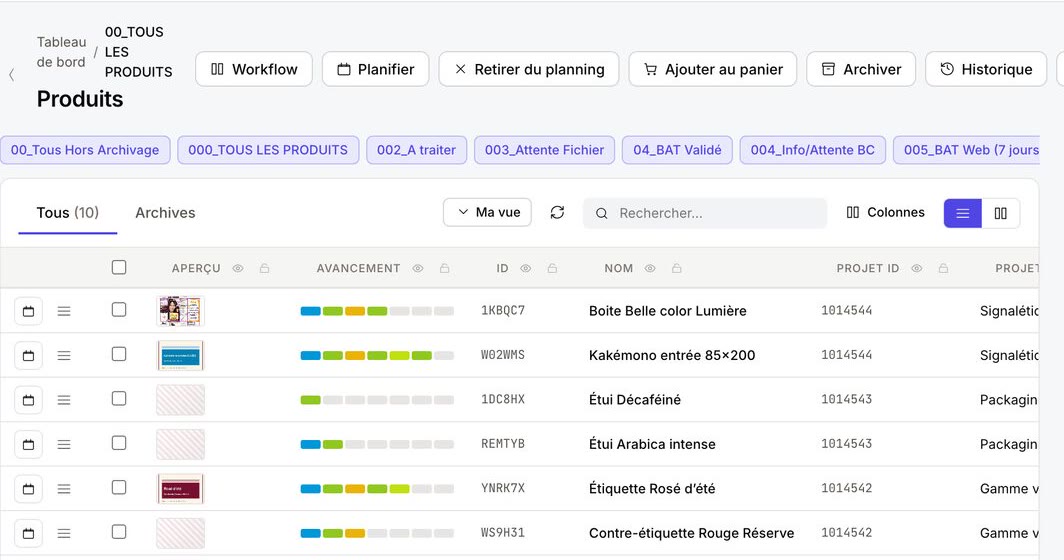Open Tableau de bord breadcrumb link
The image size is (1064, 560).
[61, 52]
